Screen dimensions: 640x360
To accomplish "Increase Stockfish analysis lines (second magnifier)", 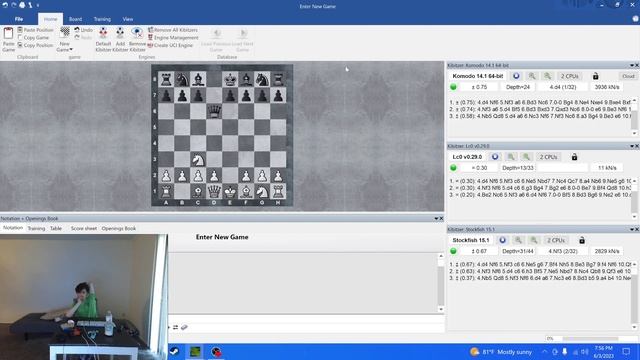I will [533, 240].
